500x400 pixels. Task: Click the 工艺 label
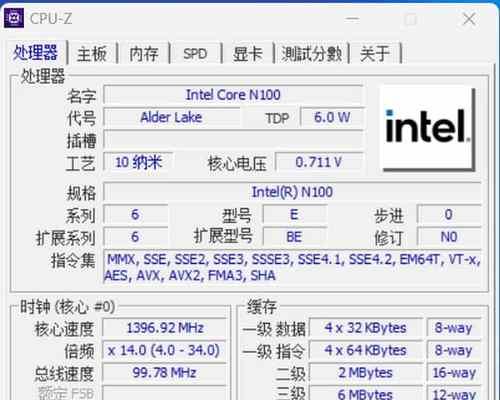tap(81, 163)
